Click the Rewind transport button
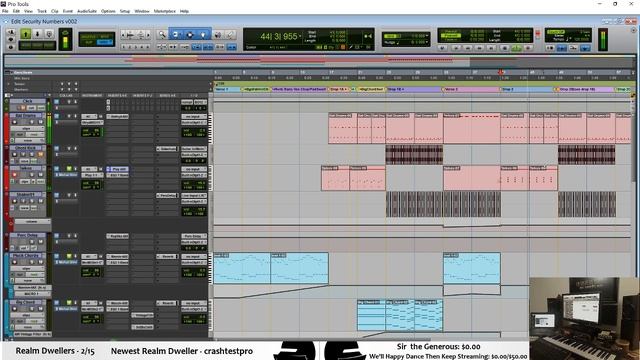This screenshot has height=360, width=640. point(467,48)
